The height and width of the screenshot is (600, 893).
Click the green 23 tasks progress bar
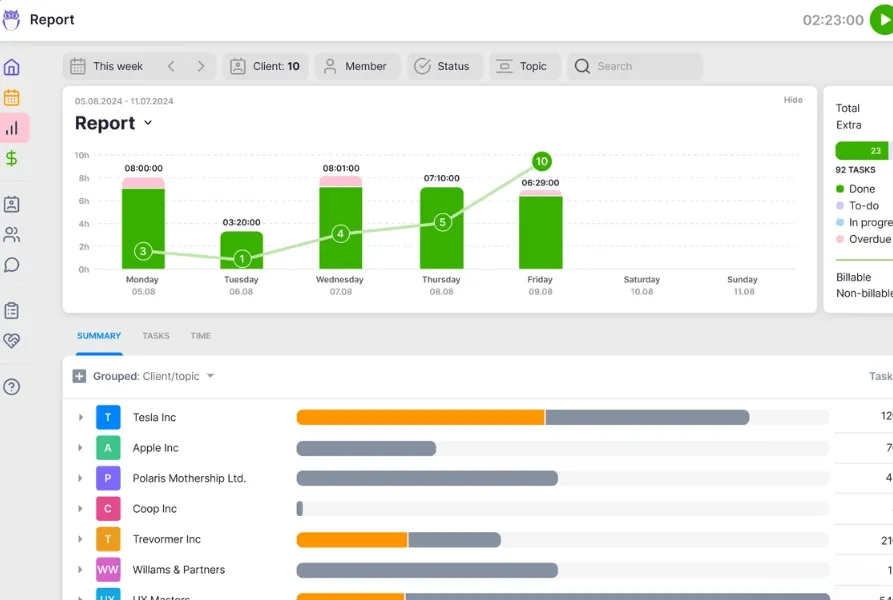[x=862, y=151]
